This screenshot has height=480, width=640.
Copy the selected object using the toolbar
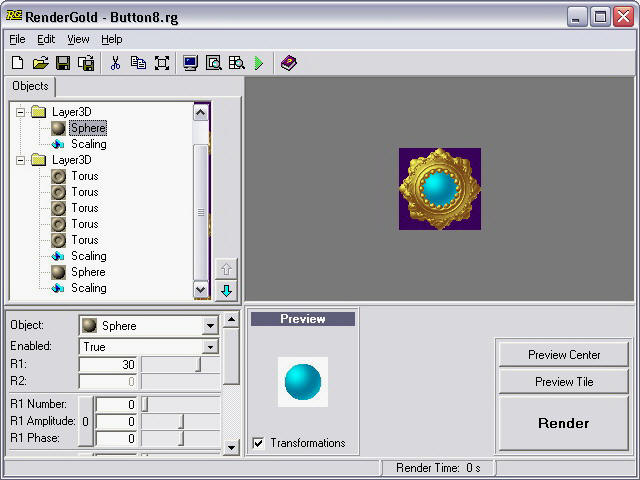(x=138, y=63)
